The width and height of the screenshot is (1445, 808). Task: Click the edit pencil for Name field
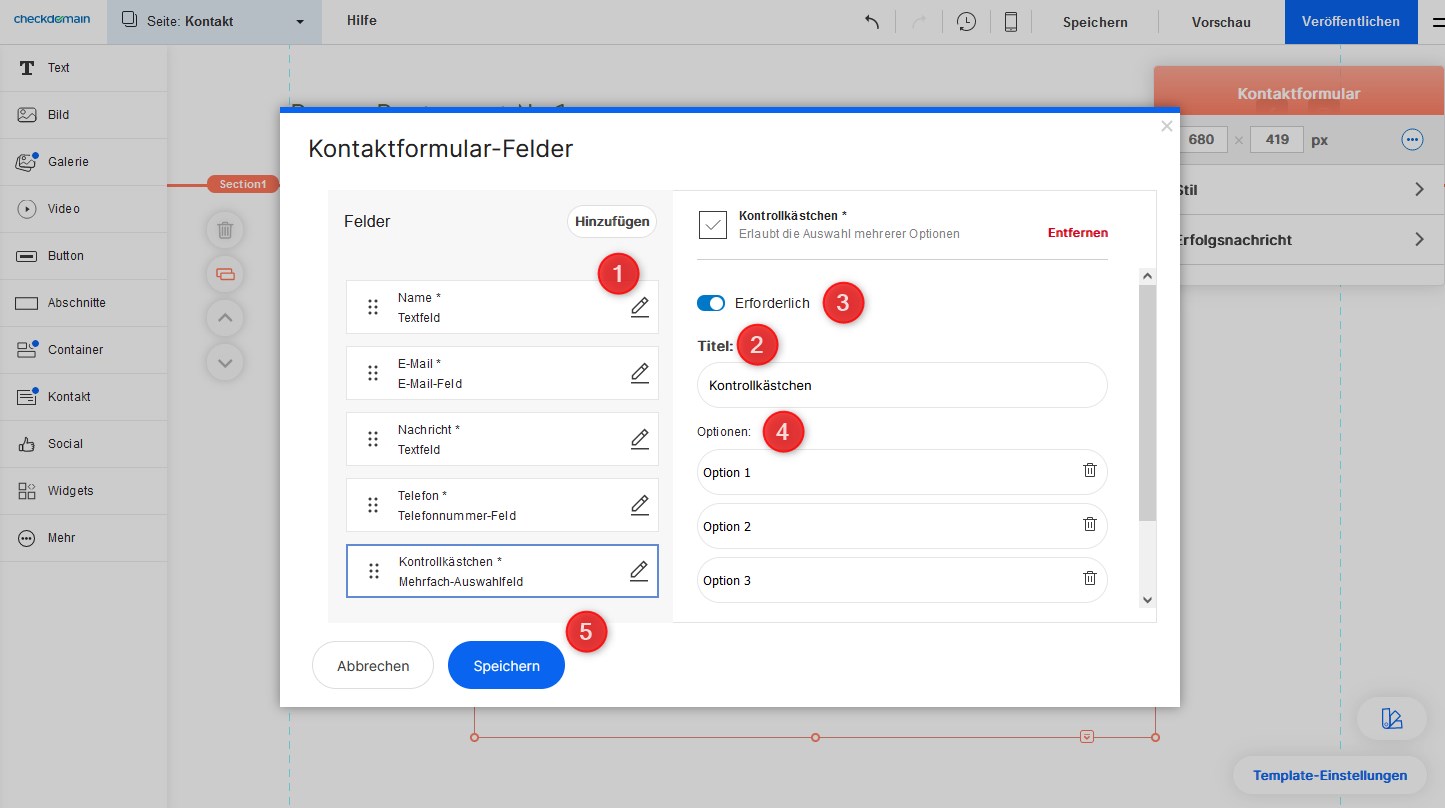coord(639,307)
